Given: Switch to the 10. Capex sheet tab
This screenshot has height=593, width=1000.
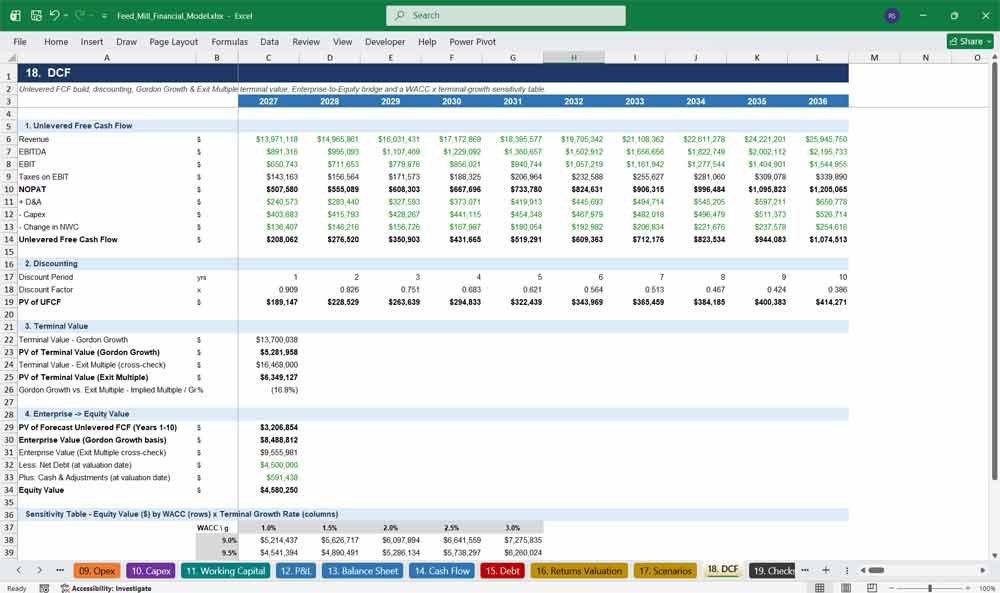Looking at the screenshot, I should tap(151, 571).
